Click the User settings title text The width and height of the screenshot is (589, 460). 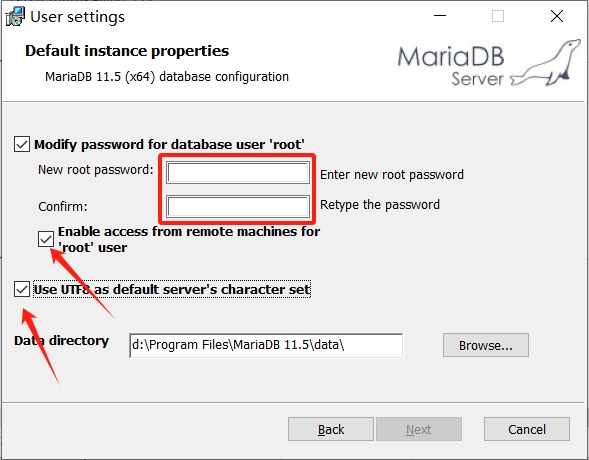pyautogui.click(x=77, y=17)
